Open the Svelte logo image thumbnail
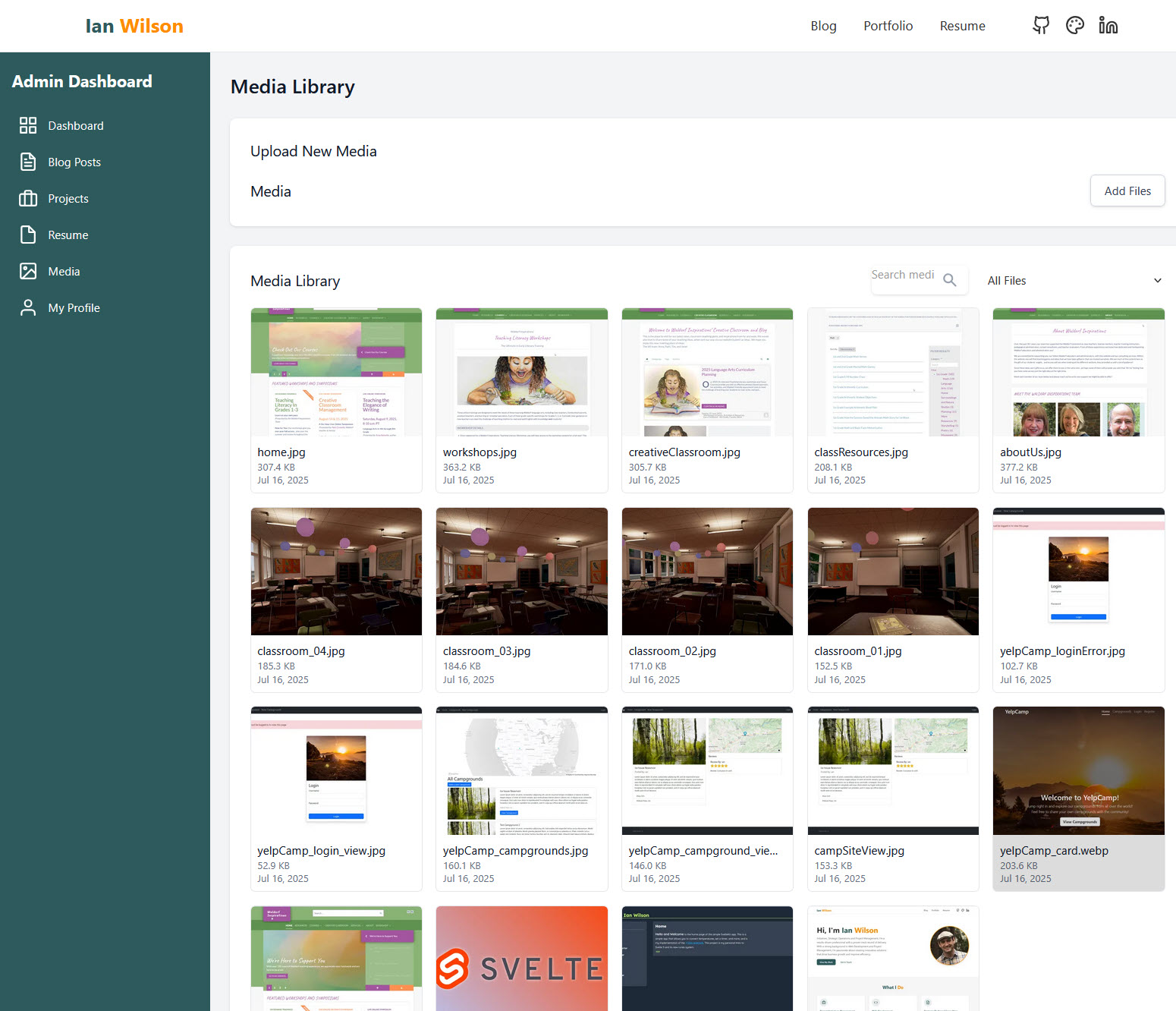 (522, 959)
